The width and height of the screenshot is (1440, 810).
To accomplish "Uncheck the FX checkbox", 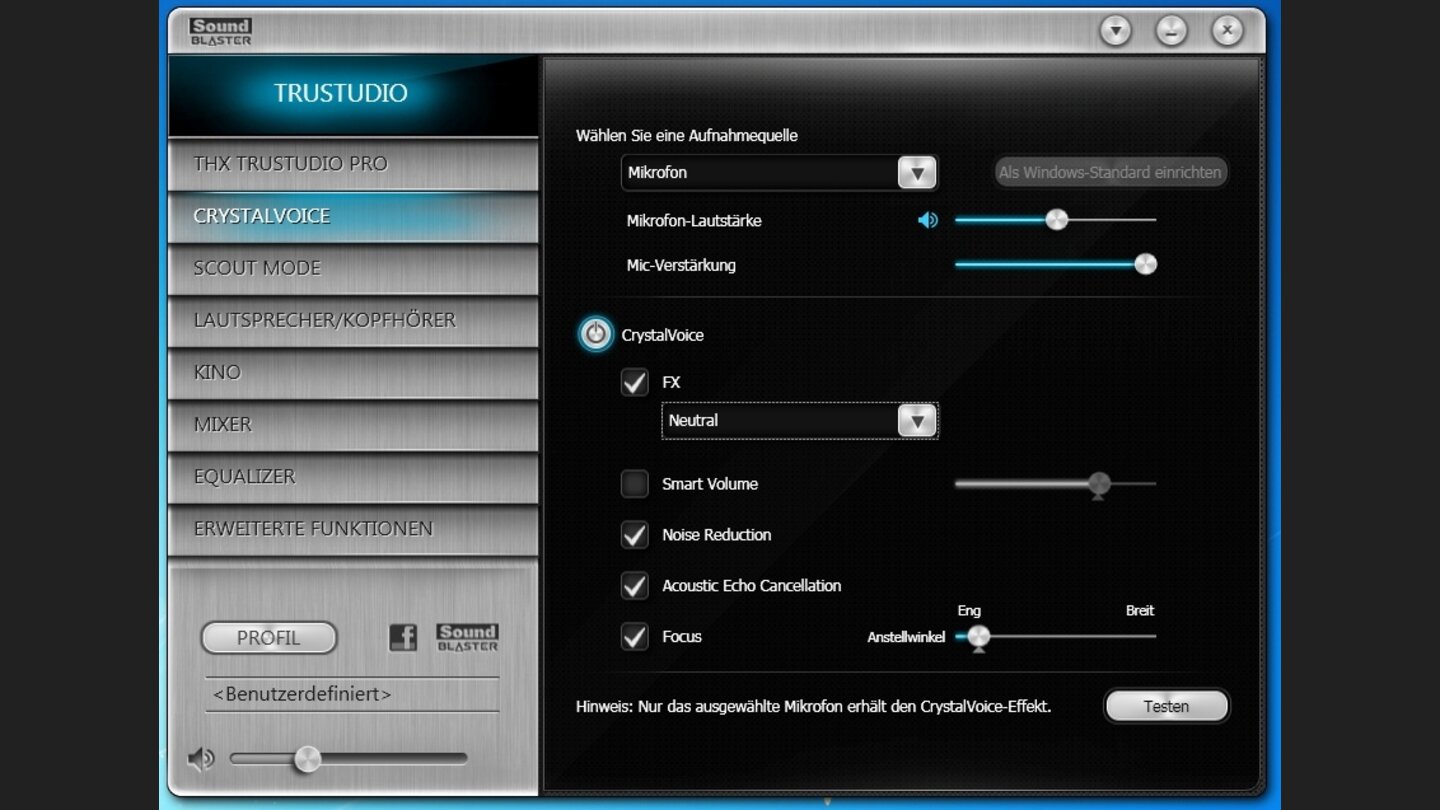I will [x=635, y=382].
